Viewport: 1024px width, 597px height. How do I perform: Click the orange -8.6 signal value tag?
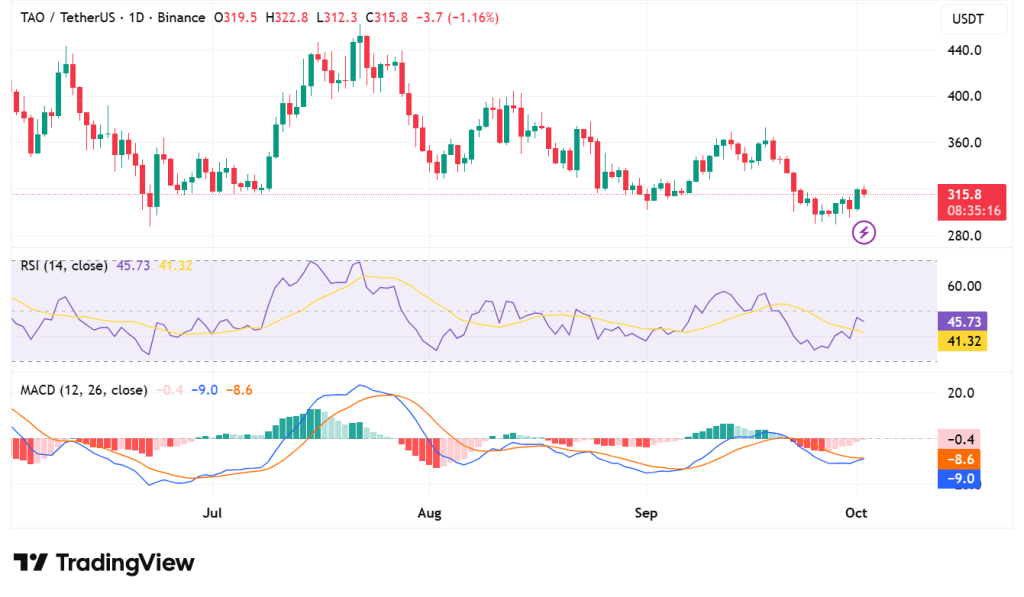[959, 459]
